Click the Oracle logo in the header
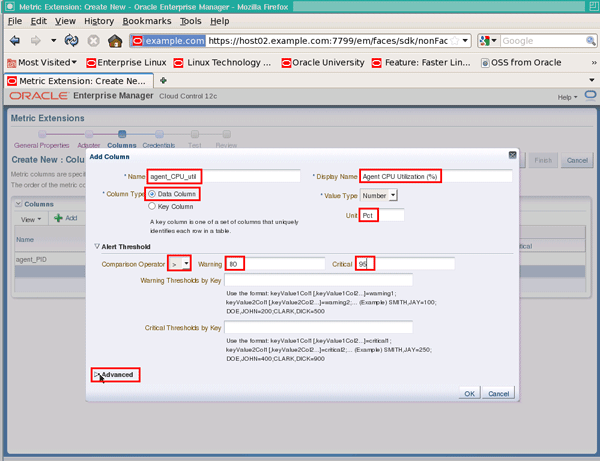The height and width of the screenshot is (461, 600). click(38, 96)
